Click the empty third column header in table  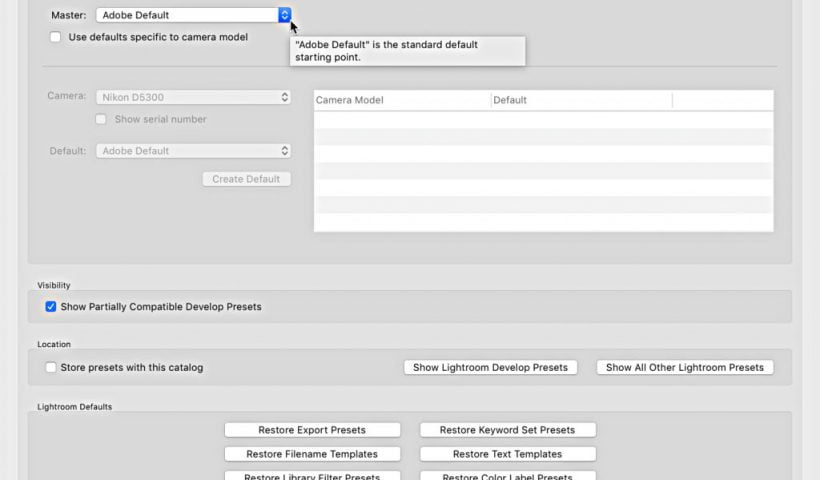pyautogui.click(x=722, y=100)
